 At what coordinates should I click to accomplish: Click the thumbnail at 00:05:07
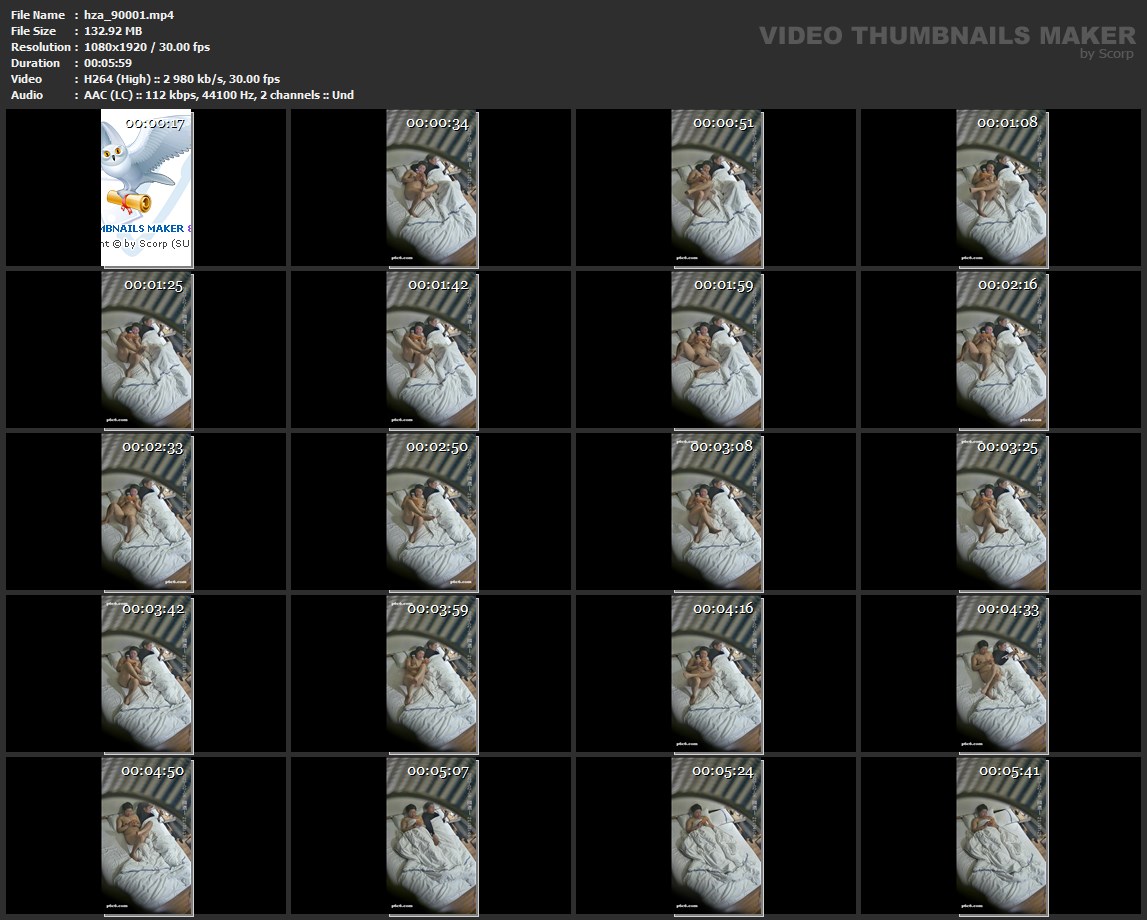pos(432,836)
